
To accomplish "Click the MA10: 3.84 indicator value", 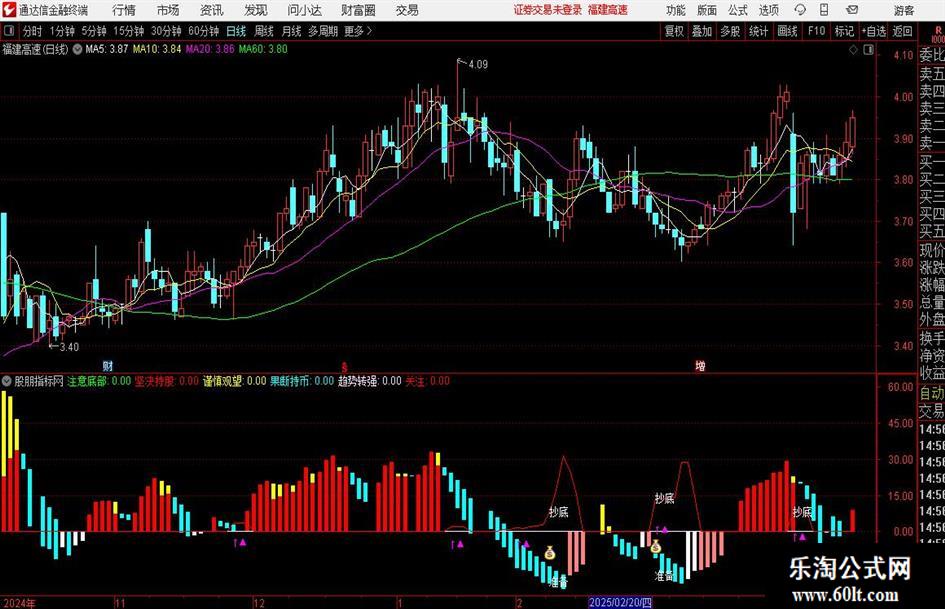I will 157,49.
